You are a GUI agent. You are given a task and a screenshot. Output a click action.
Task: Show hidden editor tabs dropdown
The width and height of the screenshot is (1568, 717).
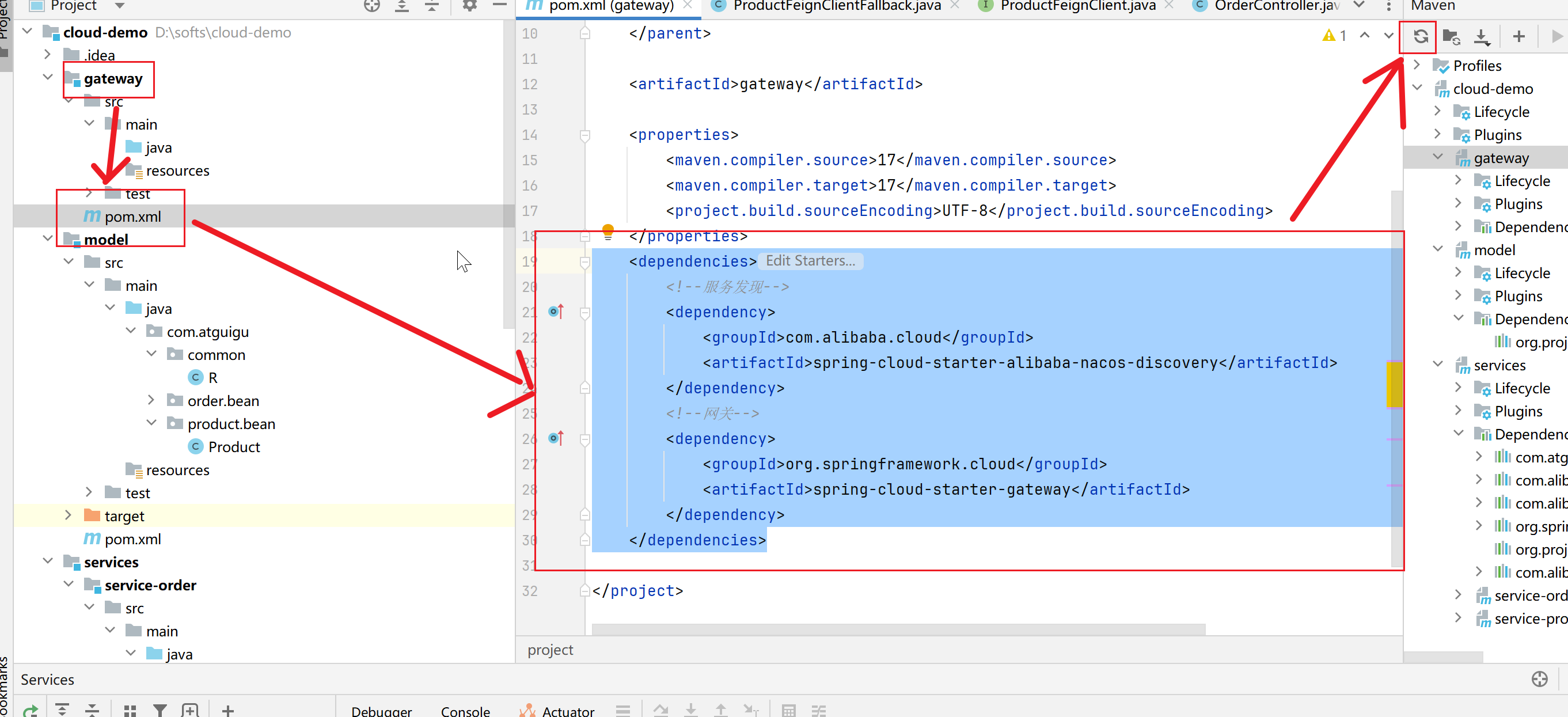(1358, 6)
